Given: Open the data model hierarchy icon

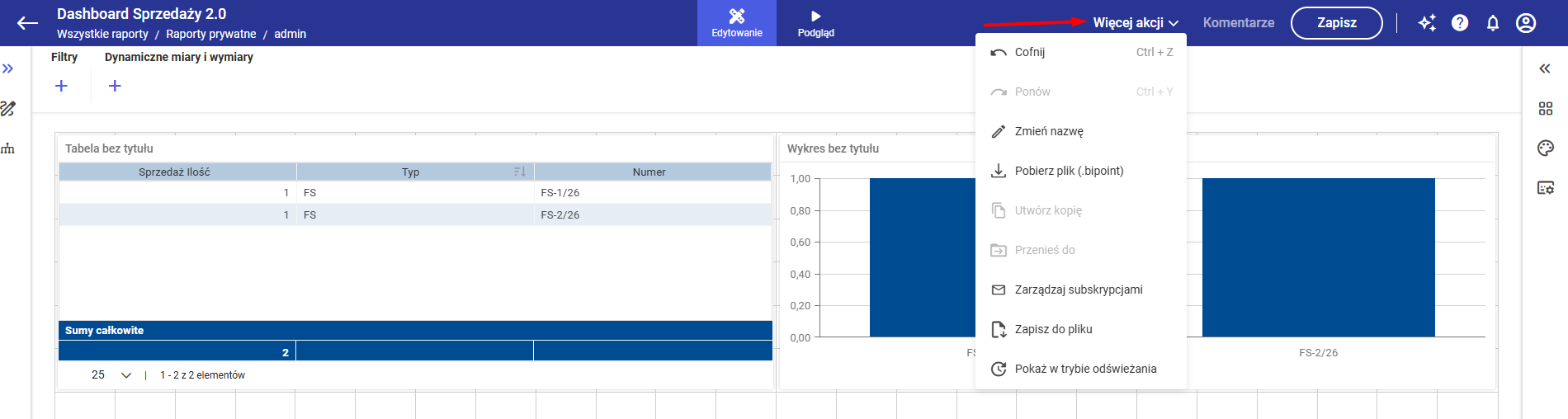Looking at the screenshot, I should pos(8,148).
